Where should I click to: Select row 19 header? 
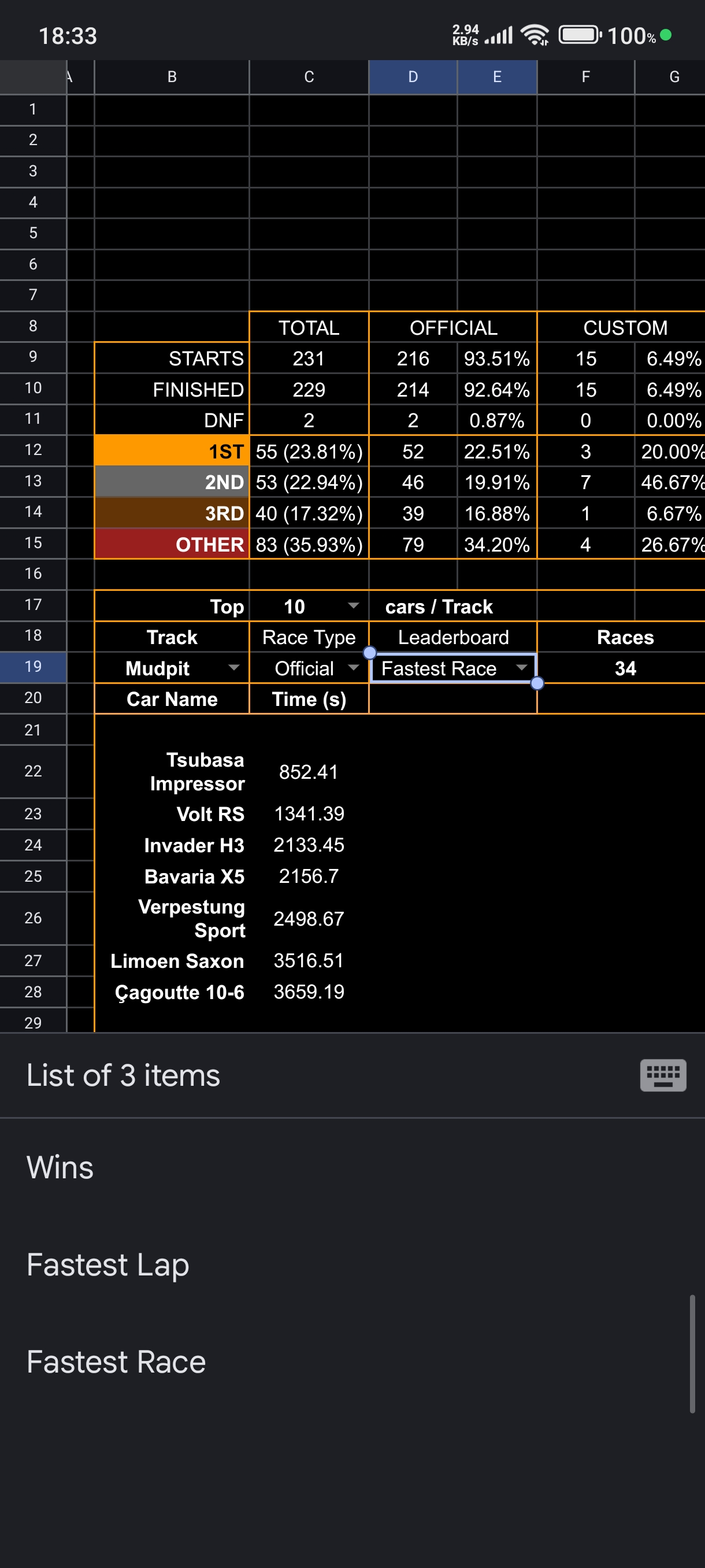click(33, 667)
